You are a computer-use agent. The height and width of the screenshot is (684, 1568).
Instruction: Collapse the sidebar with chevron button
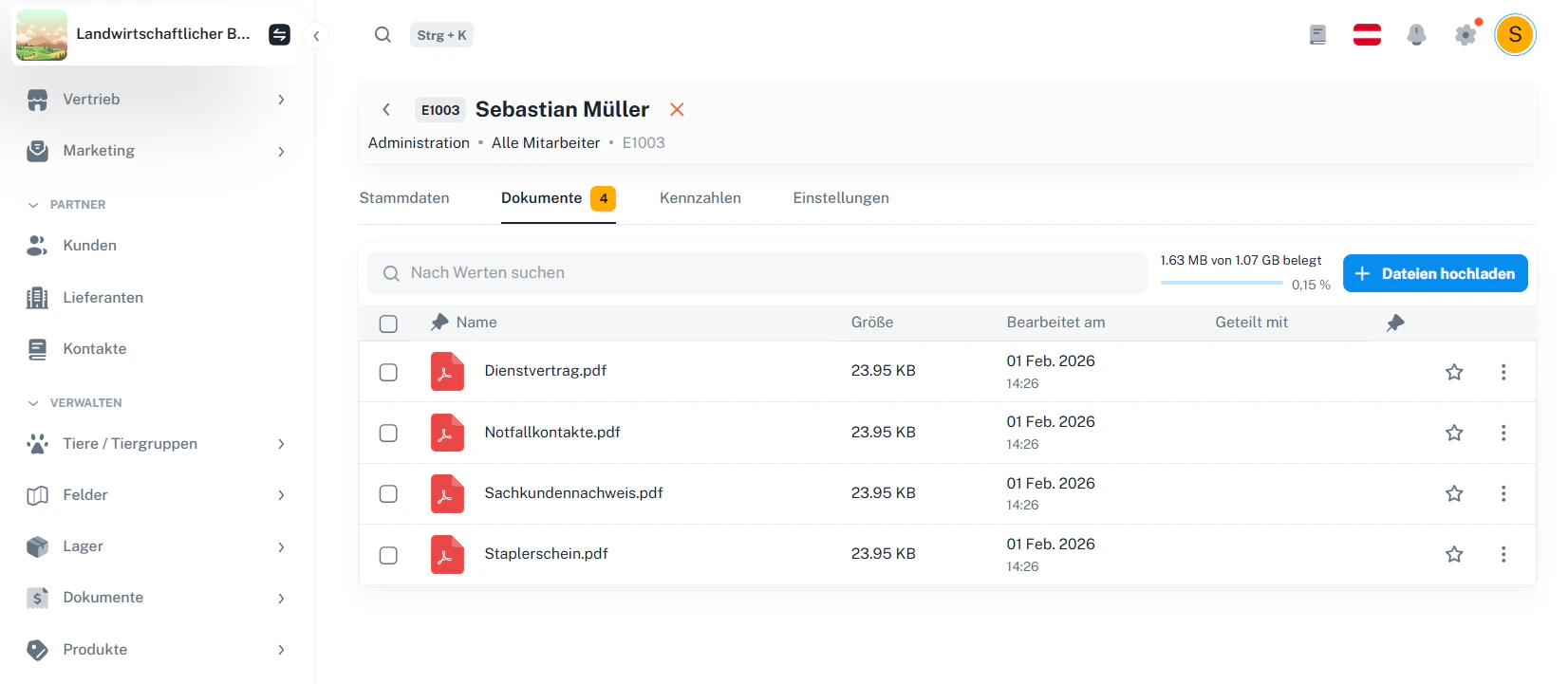pyautogui.click(x=316, y=36)
